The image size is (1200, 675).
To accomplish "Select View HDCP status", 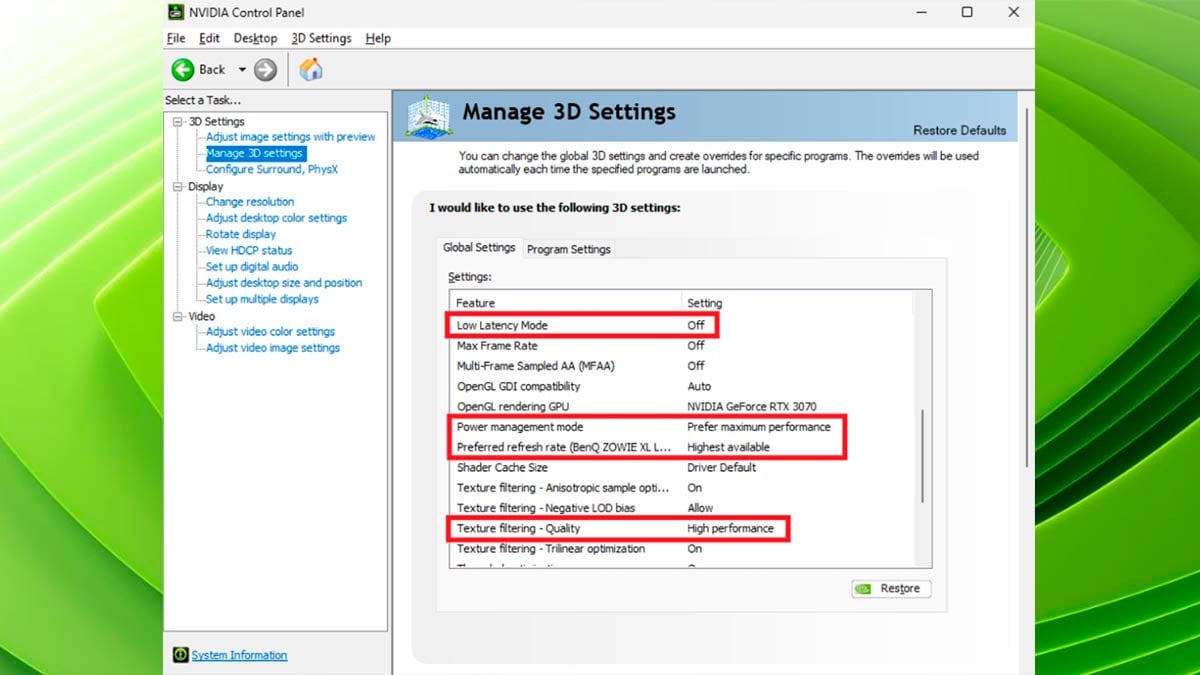I will (x=249, y=250).
